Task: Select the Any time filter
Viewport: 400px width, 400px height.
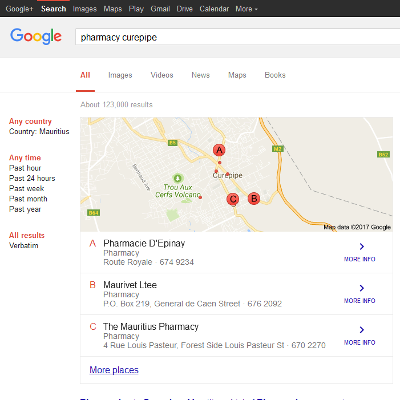Action: 25,158
